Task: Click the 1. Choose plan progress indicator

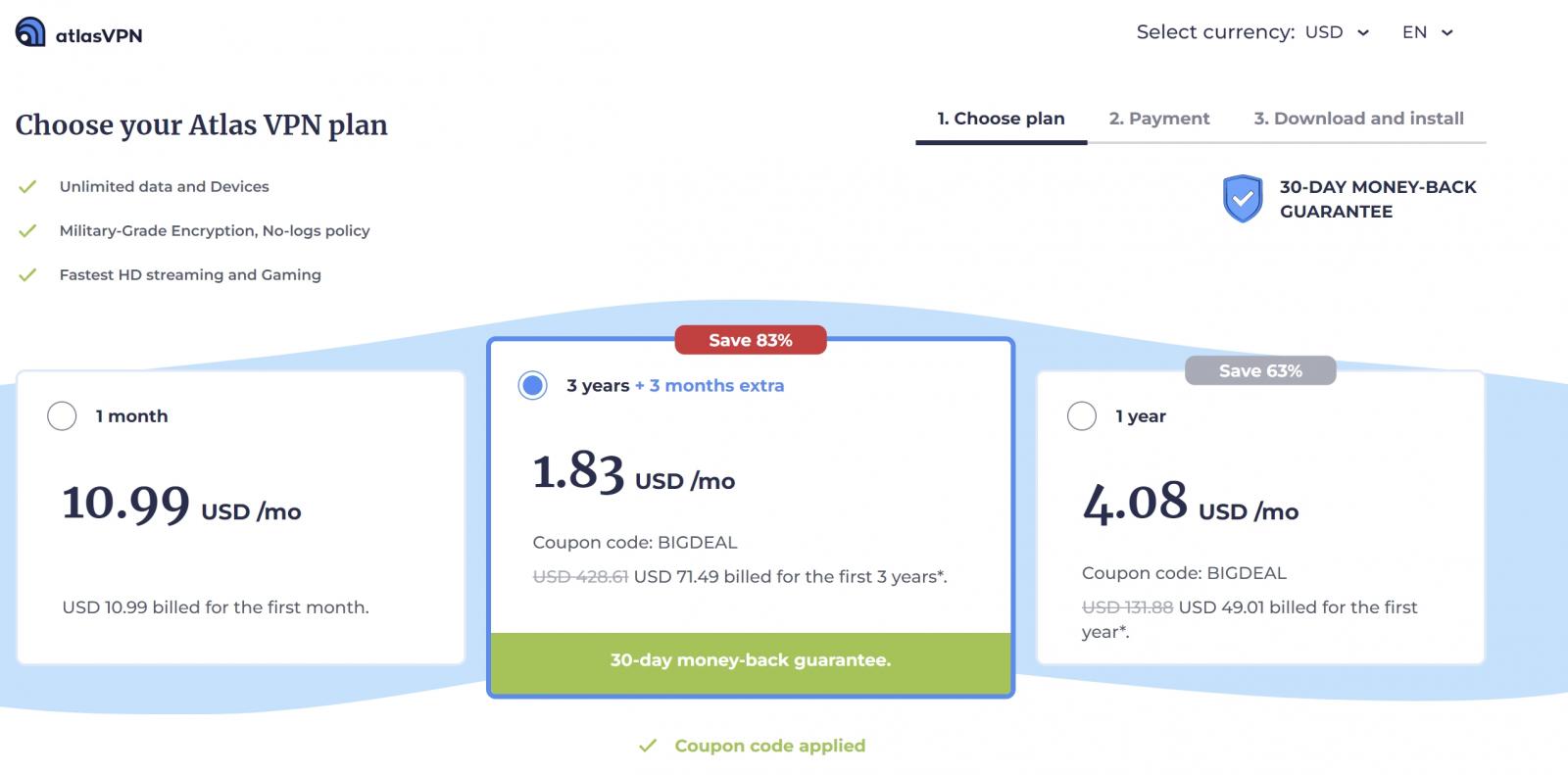Action: click(x=1000, y=118)
